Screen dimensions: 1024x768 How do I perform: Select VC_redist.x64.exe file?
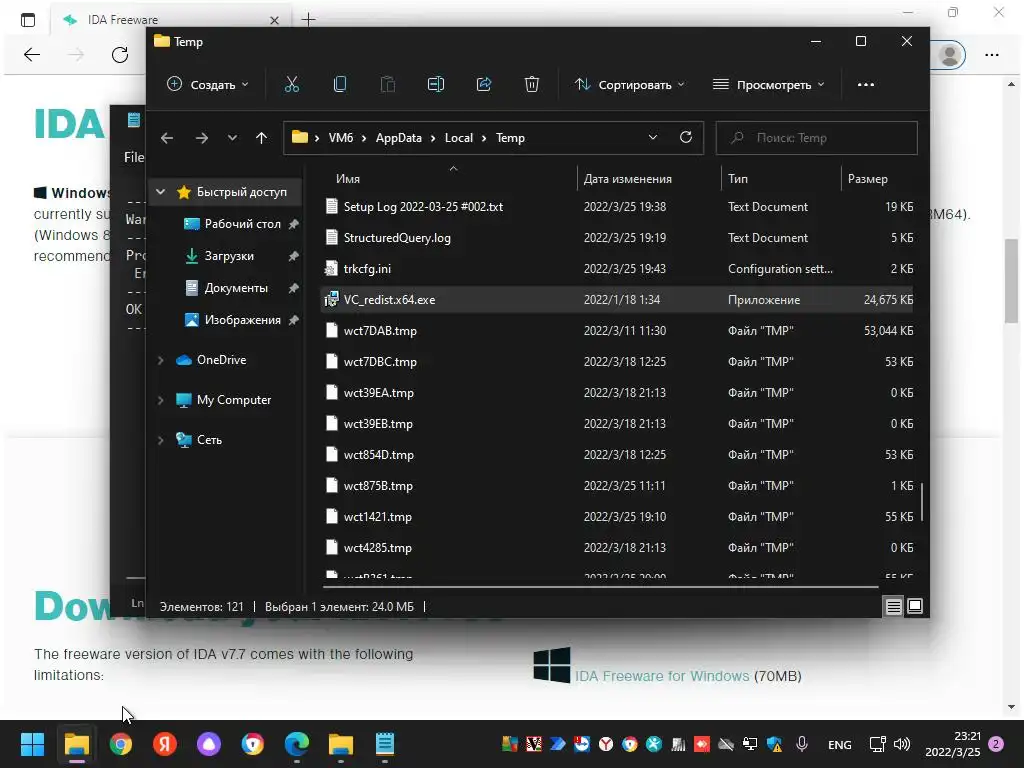[616, 300]
